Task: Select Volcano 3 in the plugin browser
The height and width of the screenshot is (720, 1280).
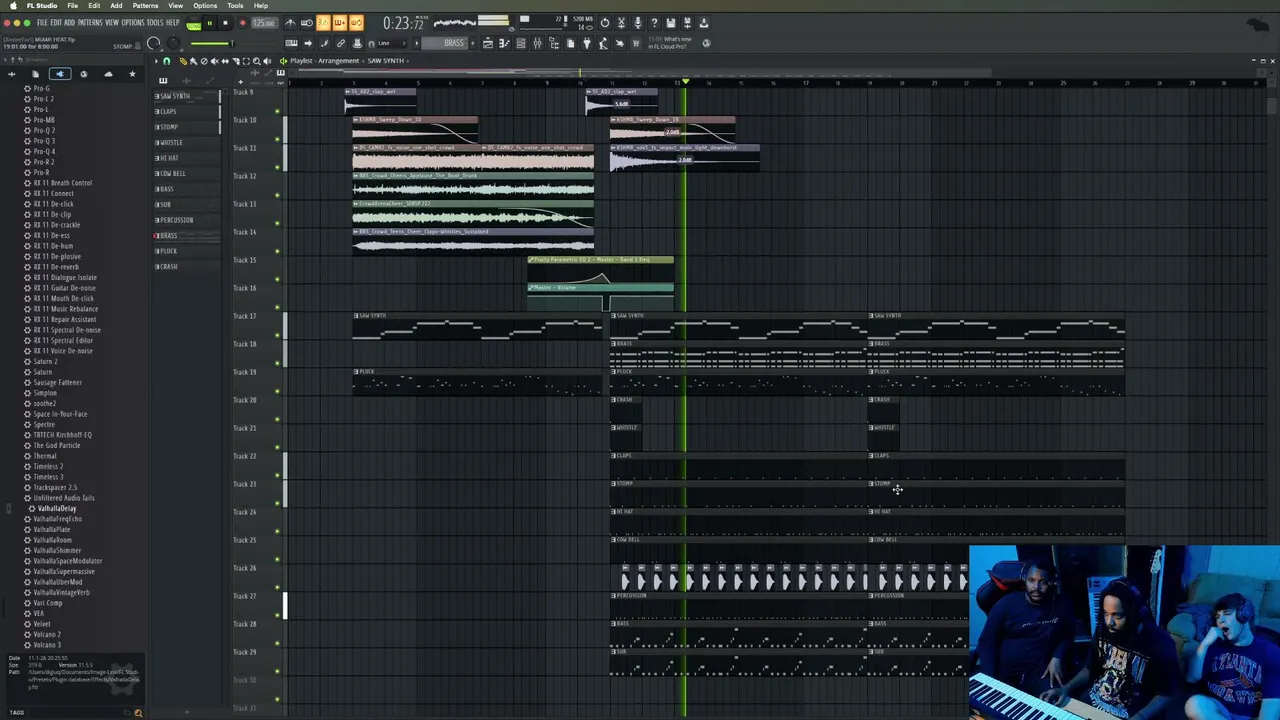Action: coord(47,645)
